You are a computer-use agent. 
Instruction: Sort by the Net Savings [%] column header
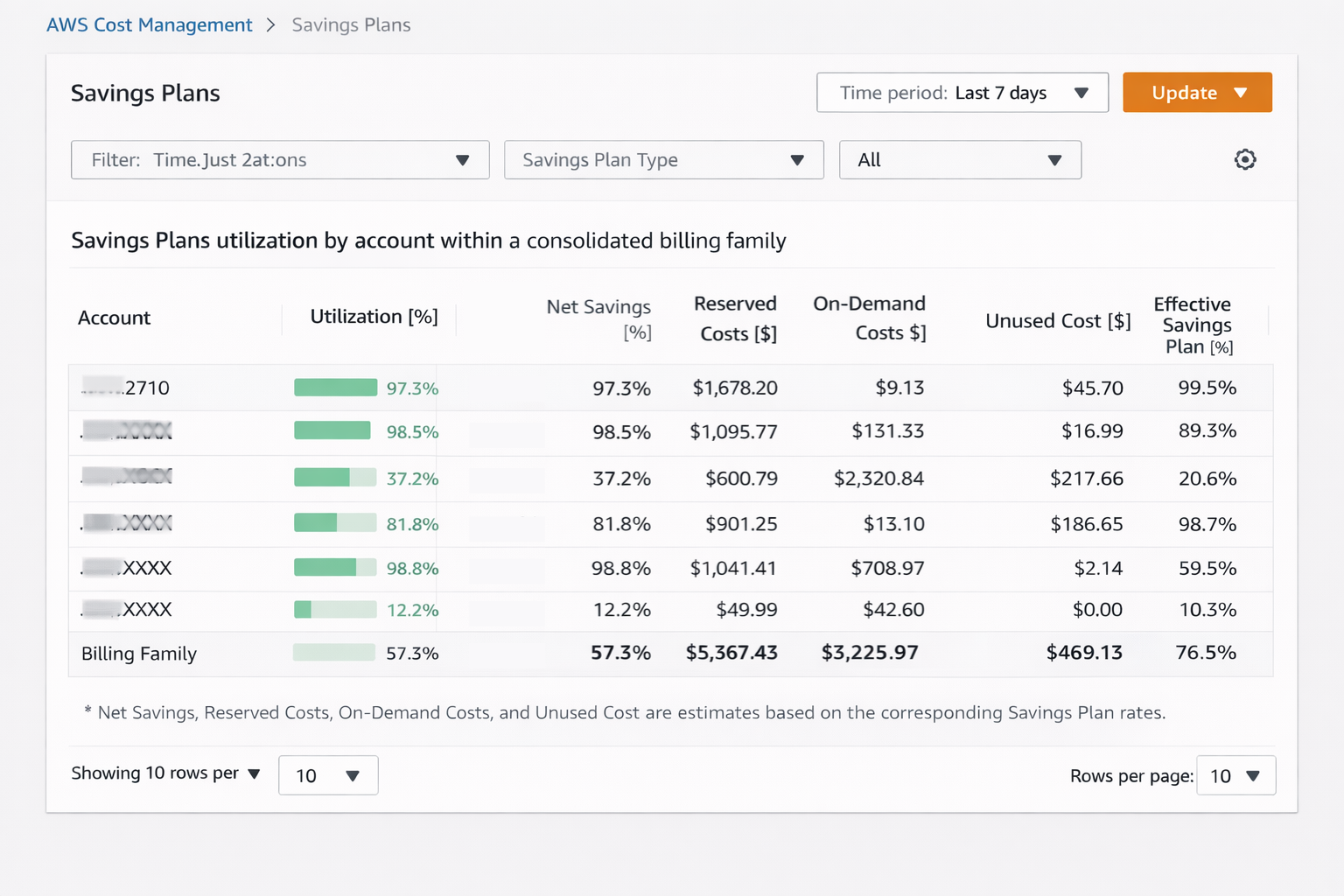pos(598,319)
